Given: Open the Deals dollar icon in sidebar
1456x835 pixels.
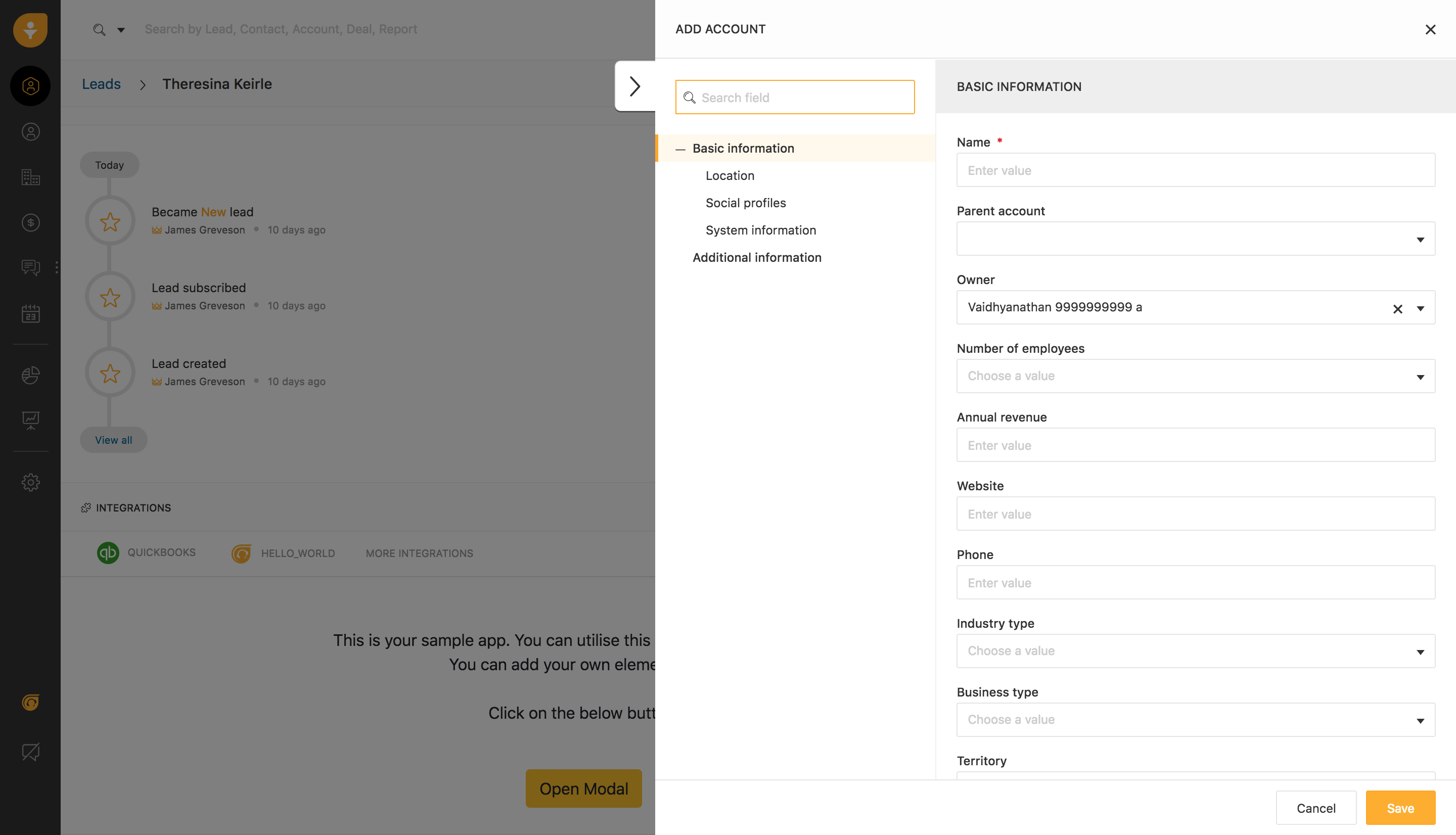Looking at the screenshot, I should coord(30,222).
